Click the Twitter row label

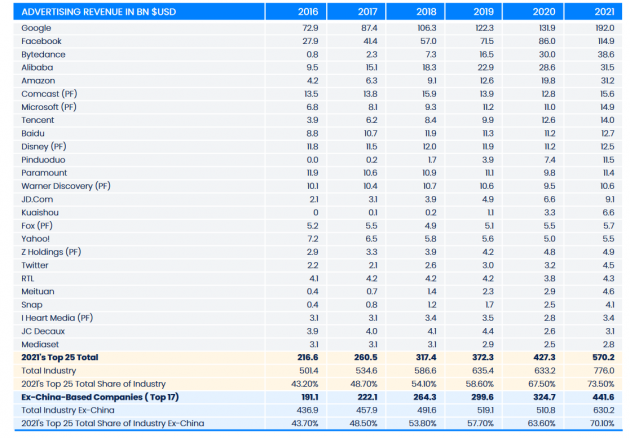click(35, 265)
